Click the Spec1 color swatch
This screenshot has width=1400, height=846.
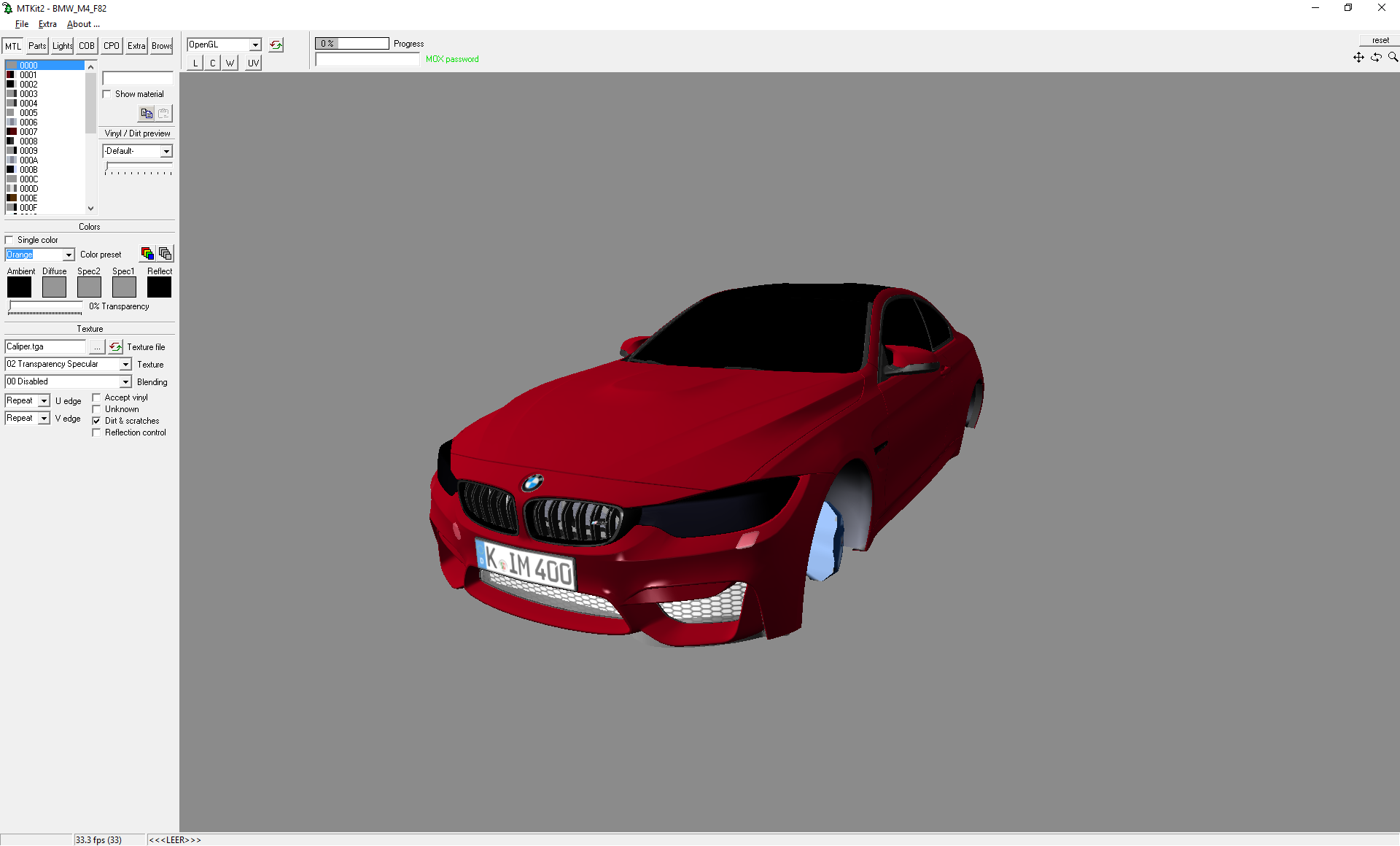125,287
